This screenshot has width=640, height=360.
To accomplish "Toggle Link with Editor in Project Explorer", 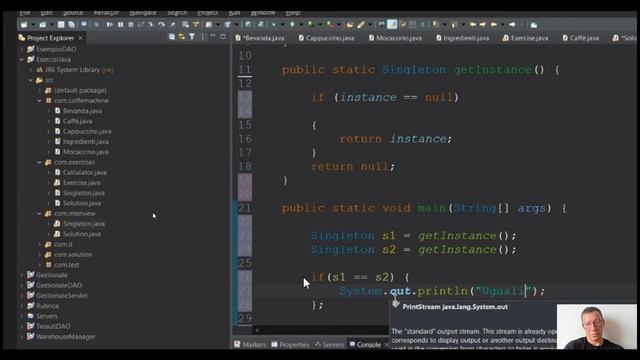I will [x=182, y=37].
